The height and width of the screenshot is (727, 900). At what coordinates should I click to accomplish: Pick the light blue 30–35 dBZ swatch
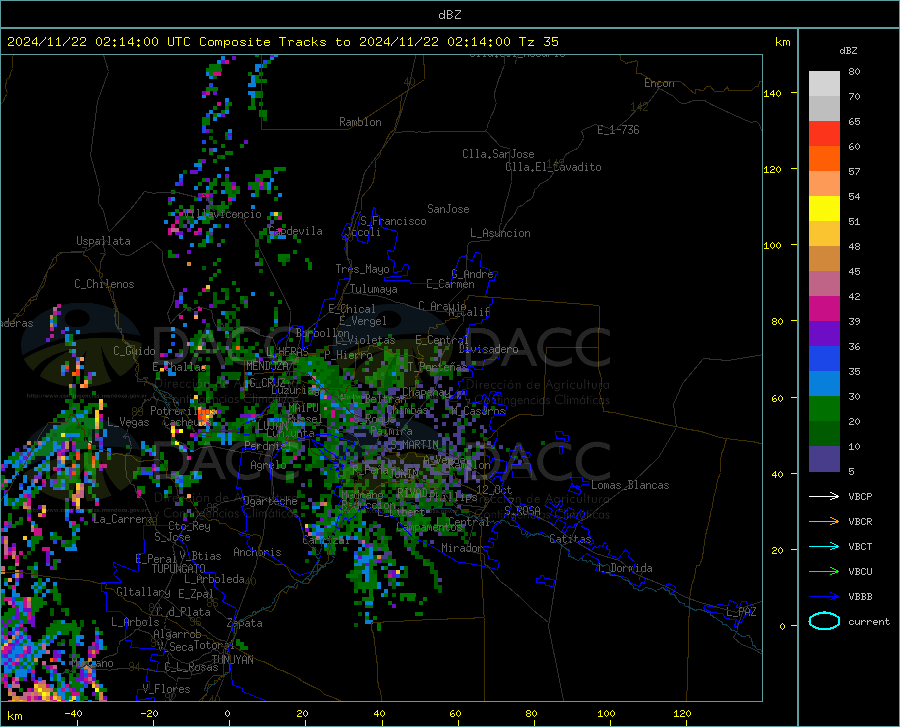(824, 384)
